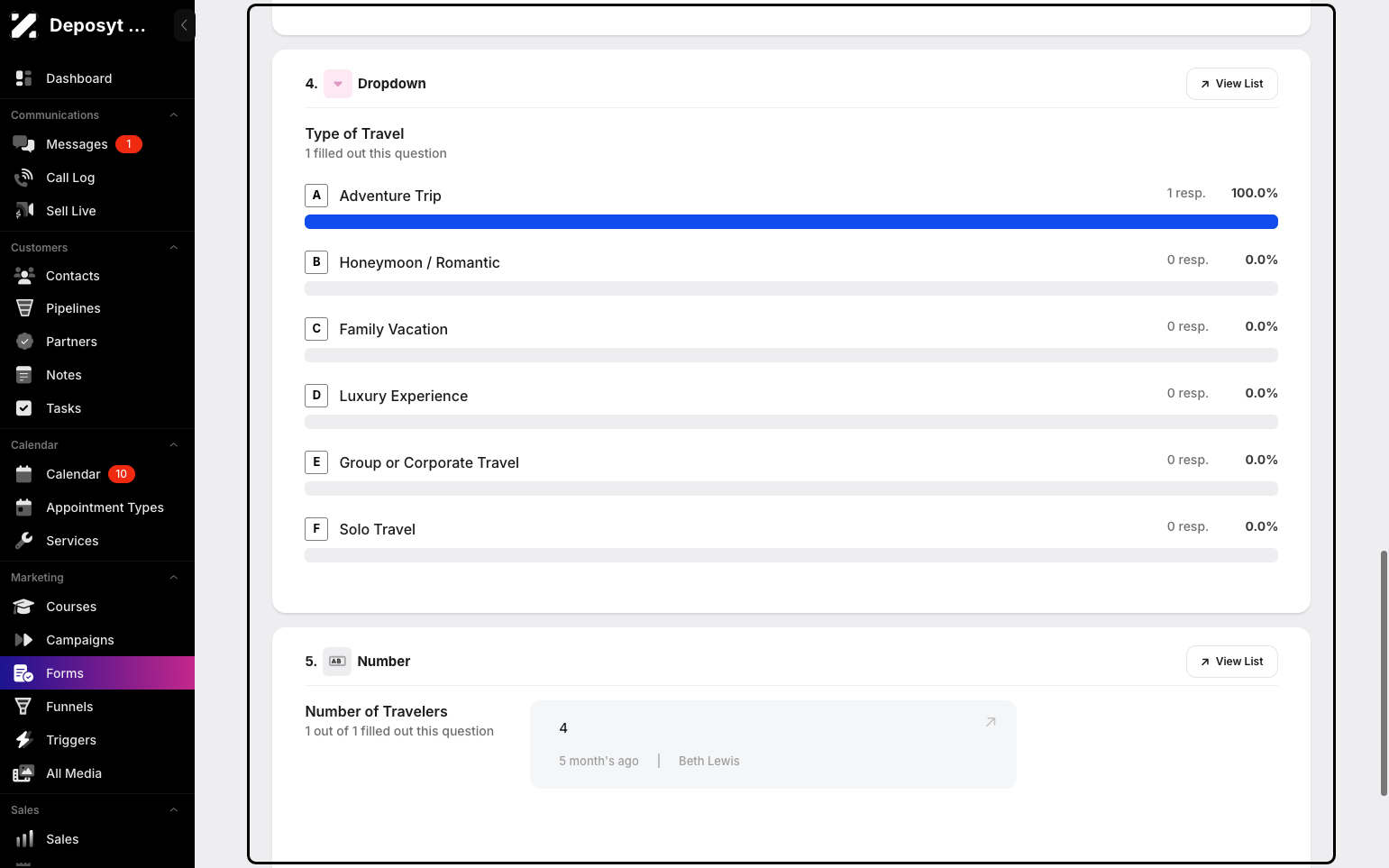The height and width of the screenshot is (868, 1389).
Task: Click the Adventure Trip blue progress bar
Action: pyautogui.click(x=791, y=222)
